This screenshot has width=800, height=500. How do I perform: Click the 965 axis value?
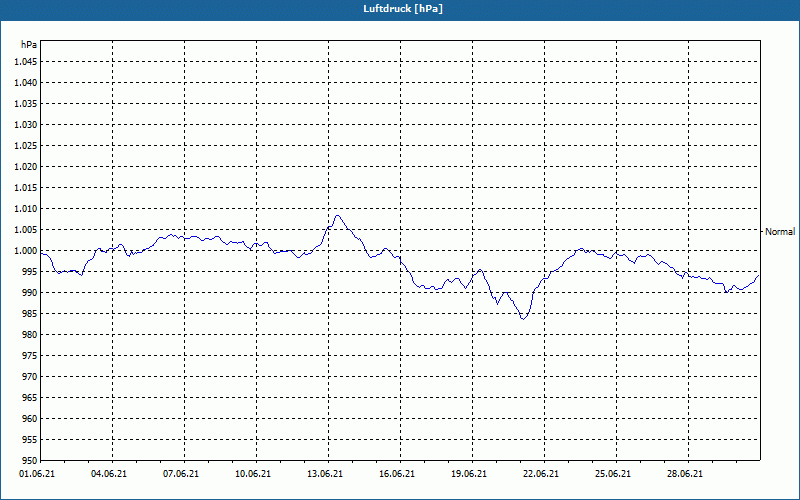pos(30,397)
